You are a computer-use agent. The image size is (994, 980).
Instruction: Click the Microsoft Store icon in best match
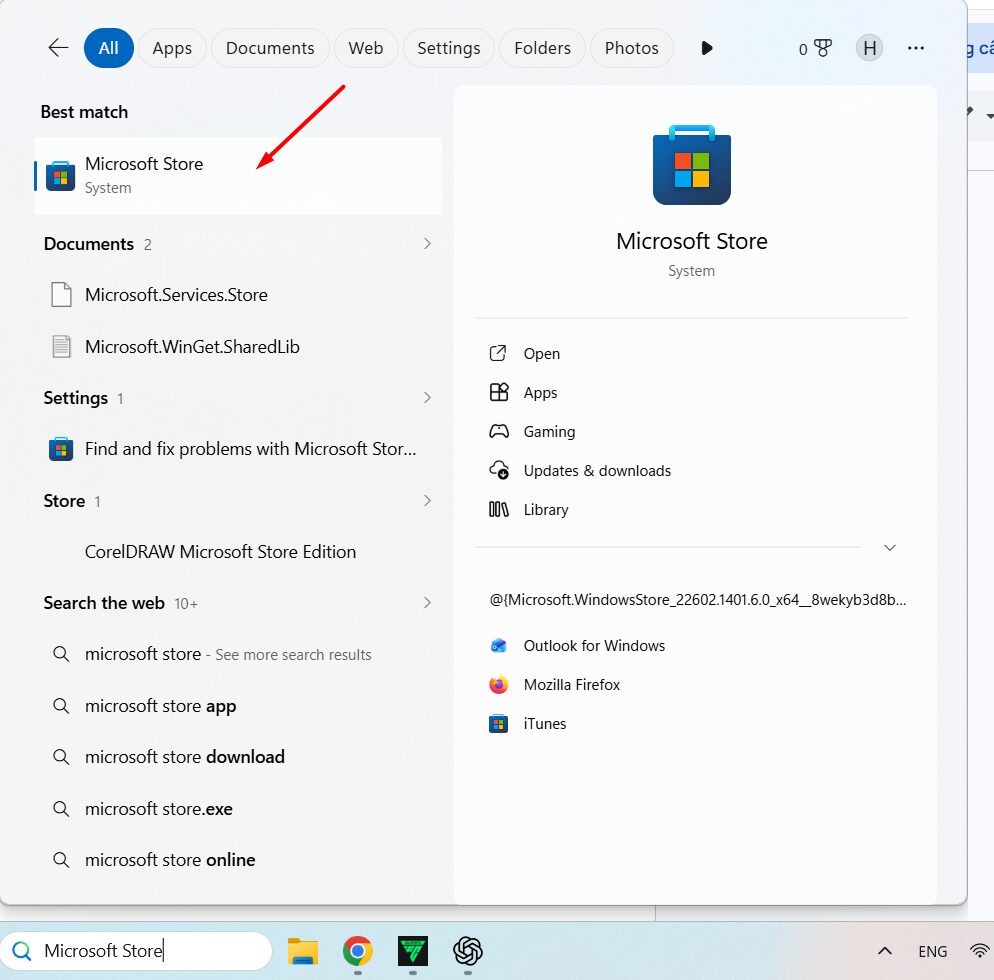[x=61, y=176]
